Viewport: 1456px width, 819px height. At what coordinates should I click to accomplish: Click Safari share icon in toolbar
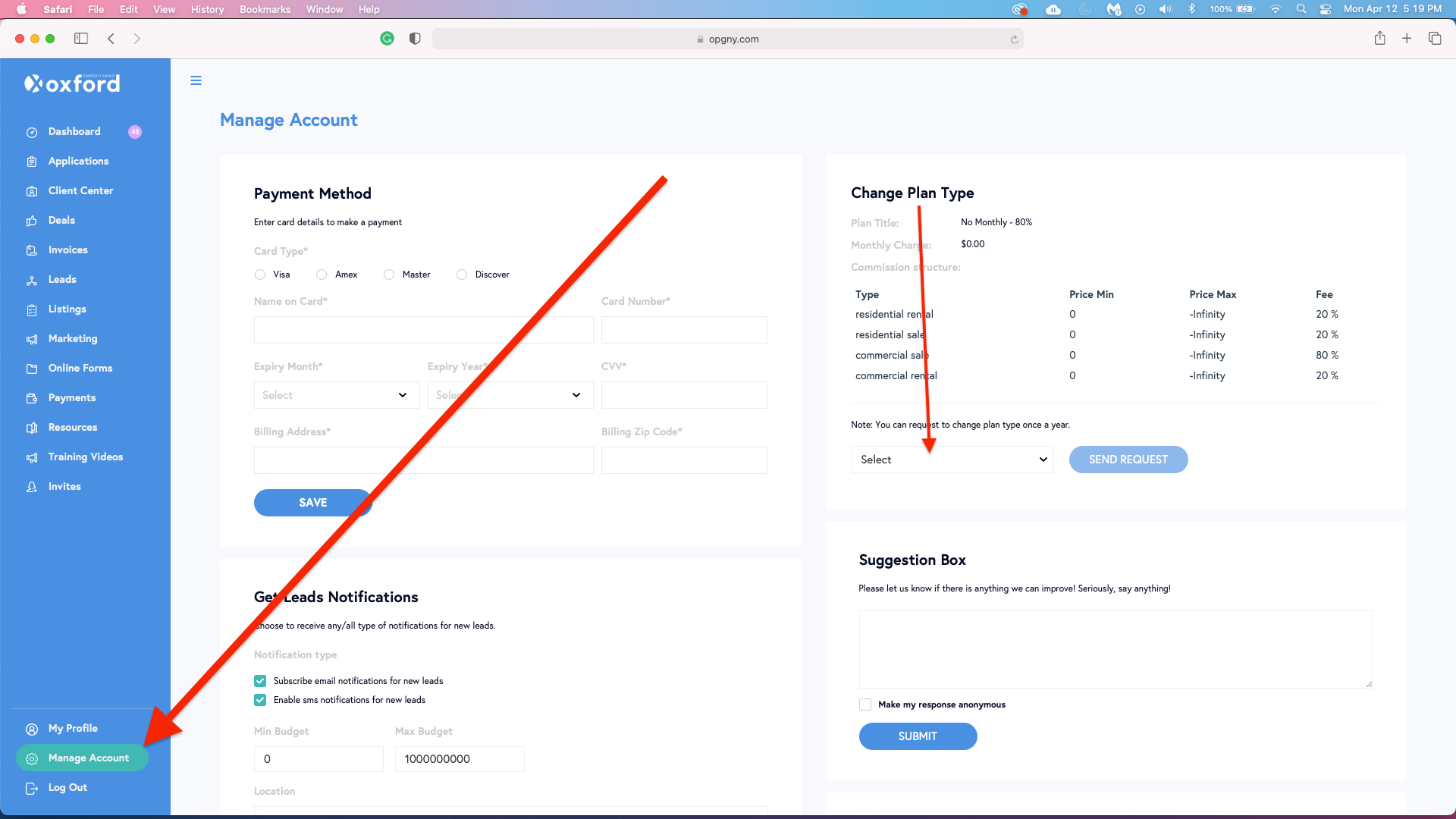point(1379,39)
